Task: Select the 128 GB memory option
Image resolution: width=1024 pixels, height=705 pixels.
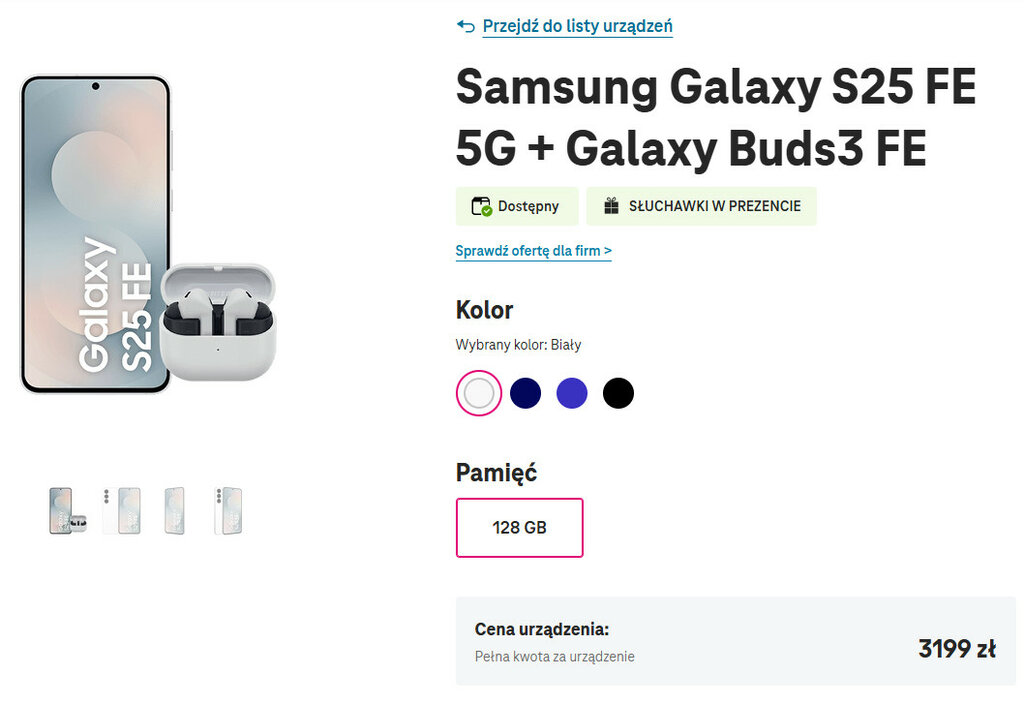Action: pyautogui.click(x=519, y=527)
